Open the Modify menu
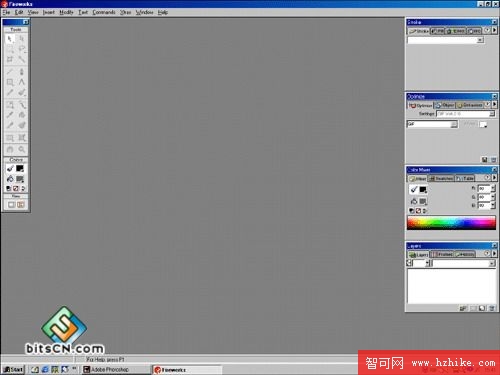The image size is (500, 375). coord(66,12)
